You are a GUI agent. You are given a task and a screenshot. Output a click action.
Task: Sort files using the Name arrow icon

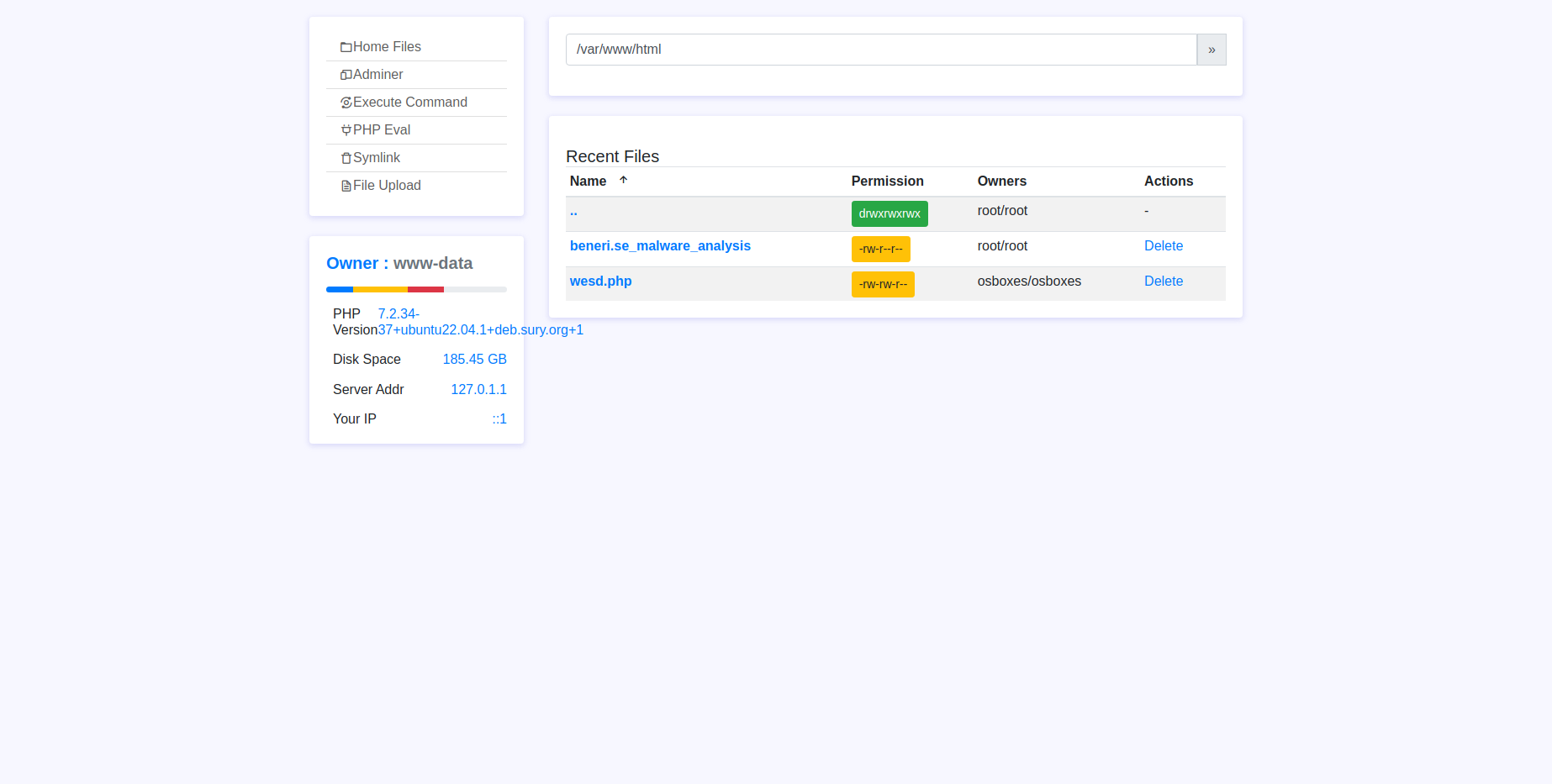pyautogui.click(x=623, y=180)
